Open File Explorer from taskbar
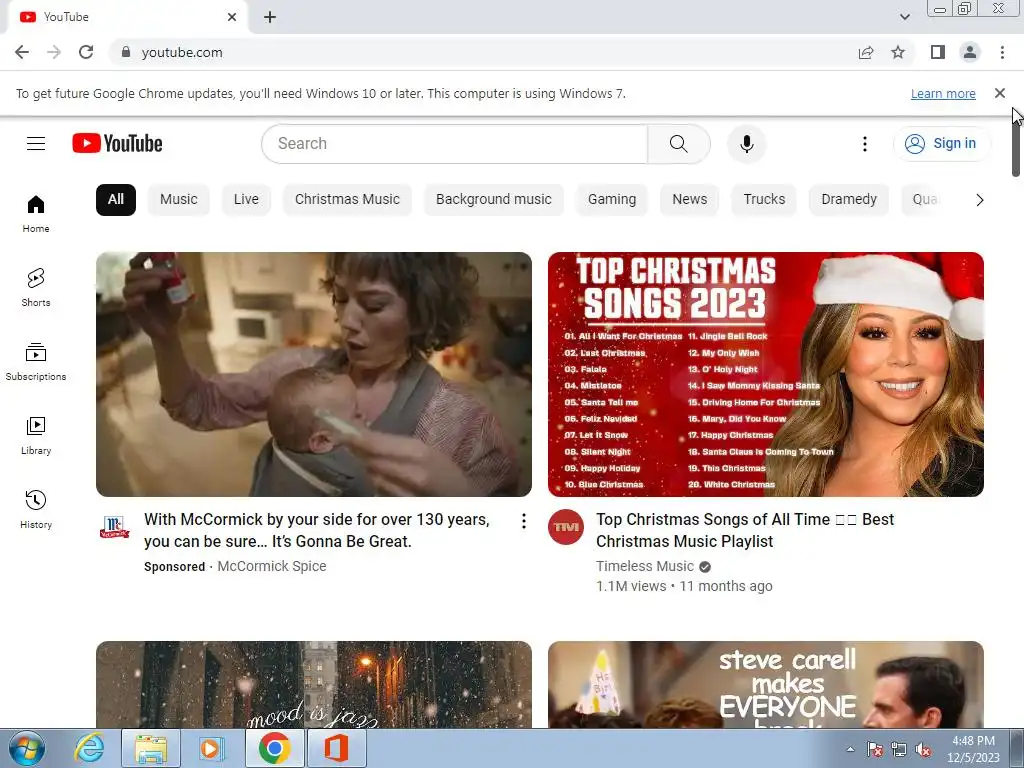This screenshot has width=1024, height=768. (151, 748)
